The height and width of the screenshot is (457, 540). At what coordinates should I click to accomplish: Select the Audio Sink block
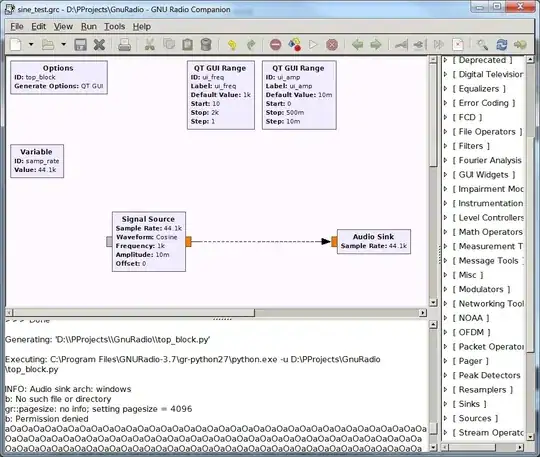click(x=374, y=241)
